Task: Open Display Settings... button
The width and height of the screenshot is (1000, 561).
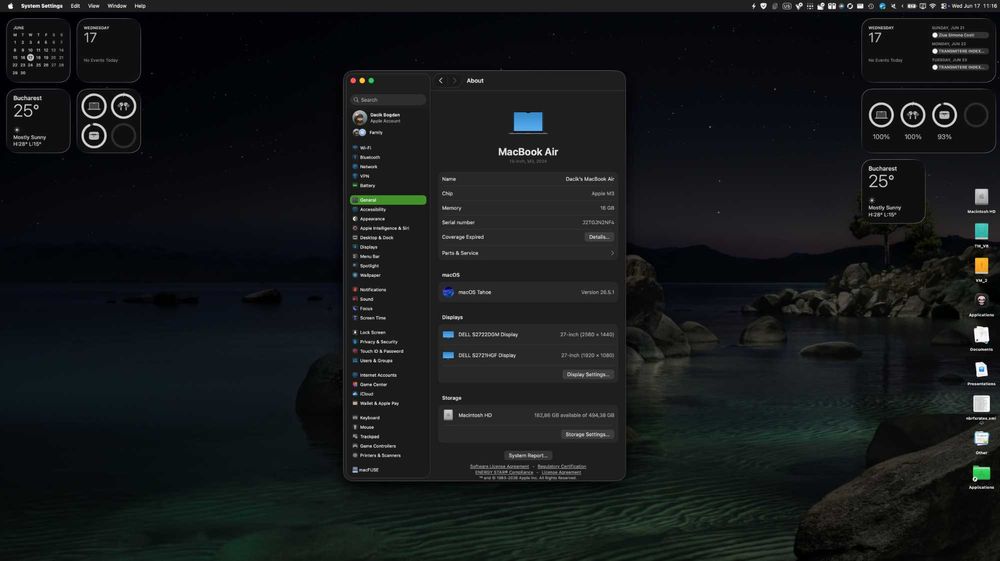Action: pos(587,375)
